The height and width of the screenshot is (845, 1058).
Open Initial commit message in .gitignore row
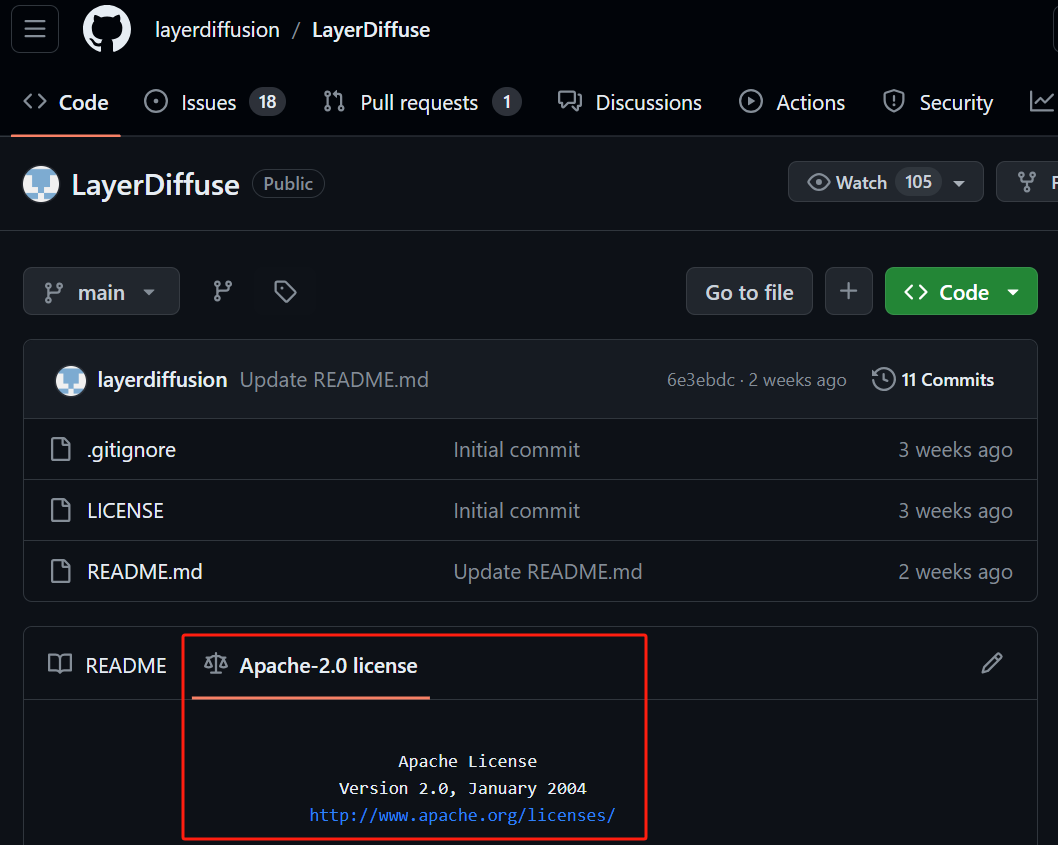(517, 449)
